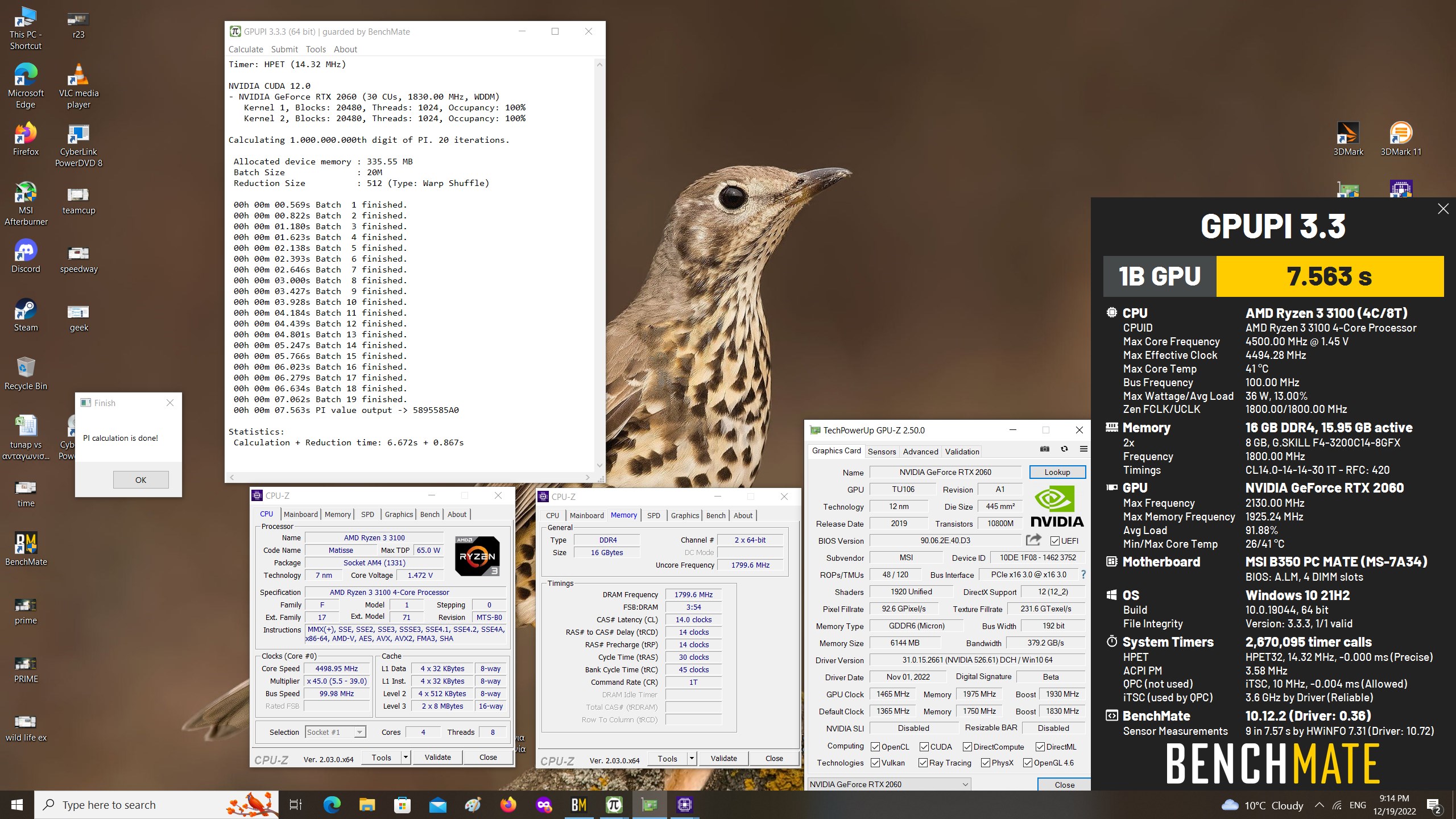The image size is (1456, 819).
Task: Switch to GPUPI in the taskbar
Action: click(614, 805)
